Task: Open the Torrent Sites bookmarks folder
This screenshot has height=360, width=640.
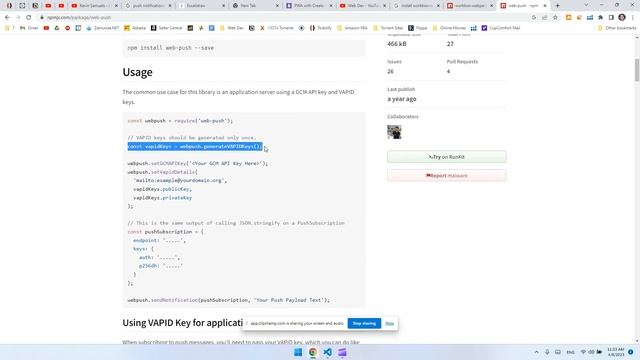Action: 388,28
